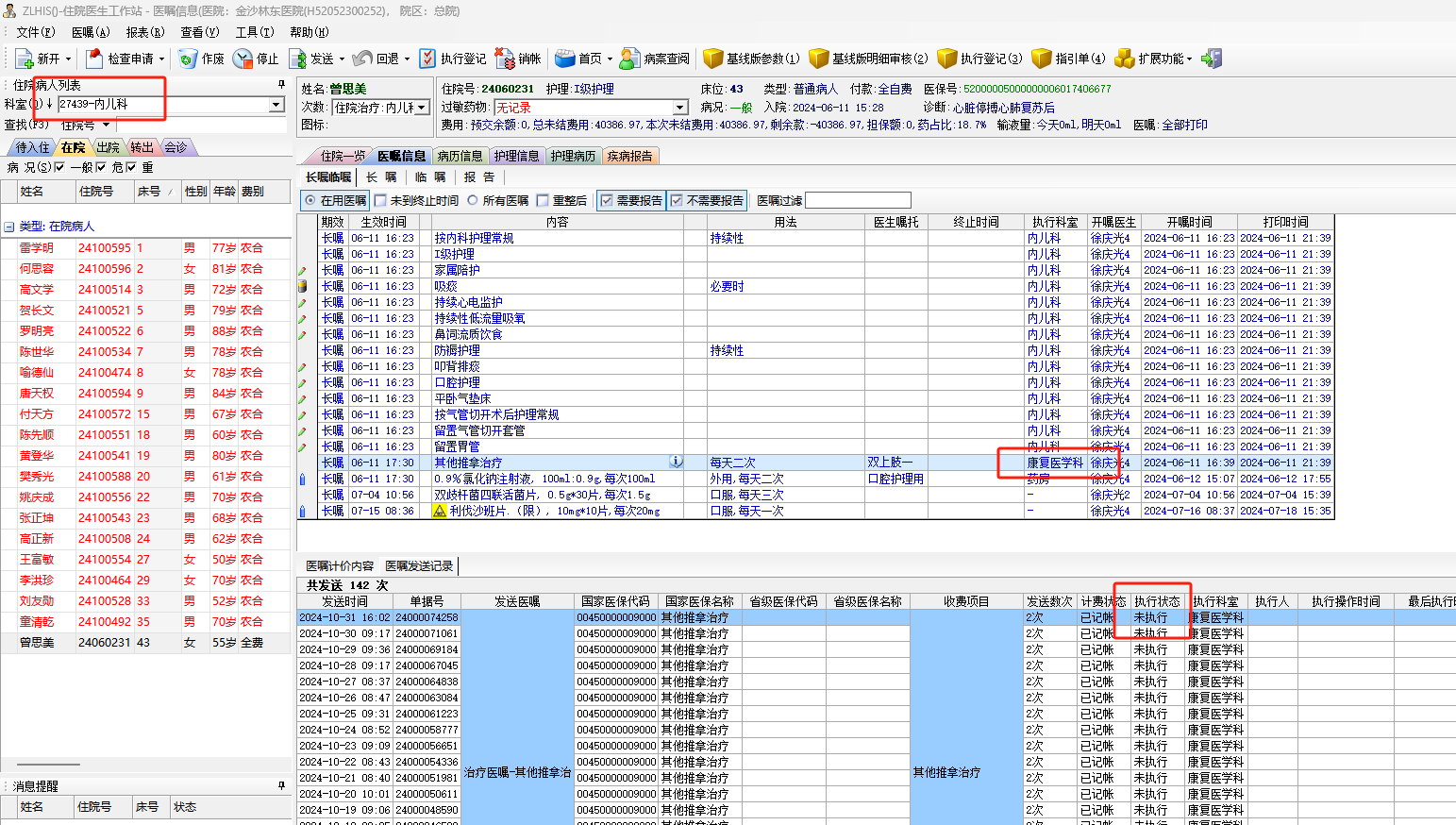Open the 扩展功能 dropdown arrow
This screenshot has width=1456, height=825.
[x=1190, y=59]
